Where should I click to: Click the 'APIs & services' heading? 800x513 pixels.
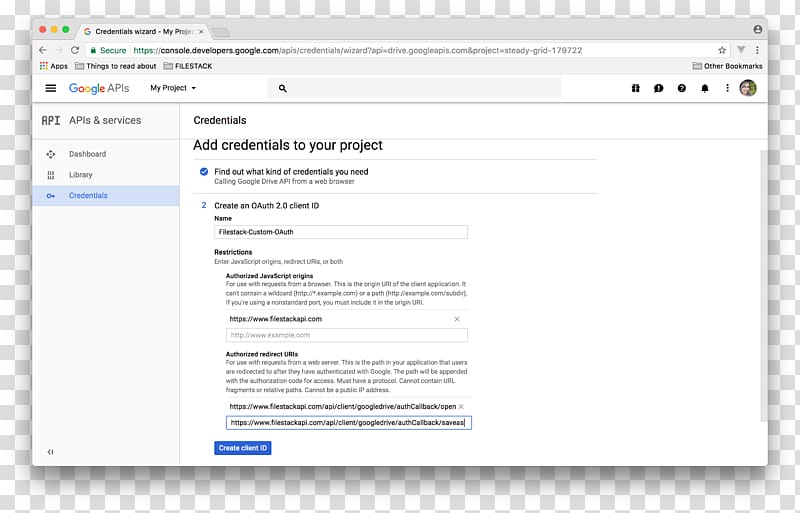(105, 120)
